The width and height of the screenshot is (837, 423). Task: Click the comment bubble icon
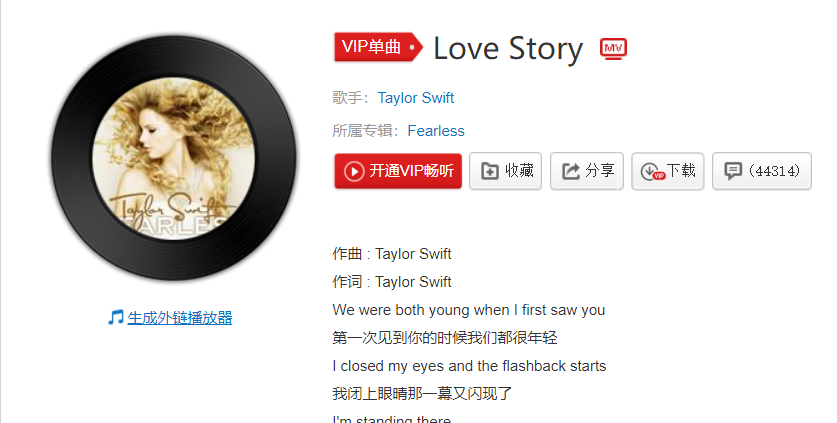pyautogui.click(x=732, y=170)
